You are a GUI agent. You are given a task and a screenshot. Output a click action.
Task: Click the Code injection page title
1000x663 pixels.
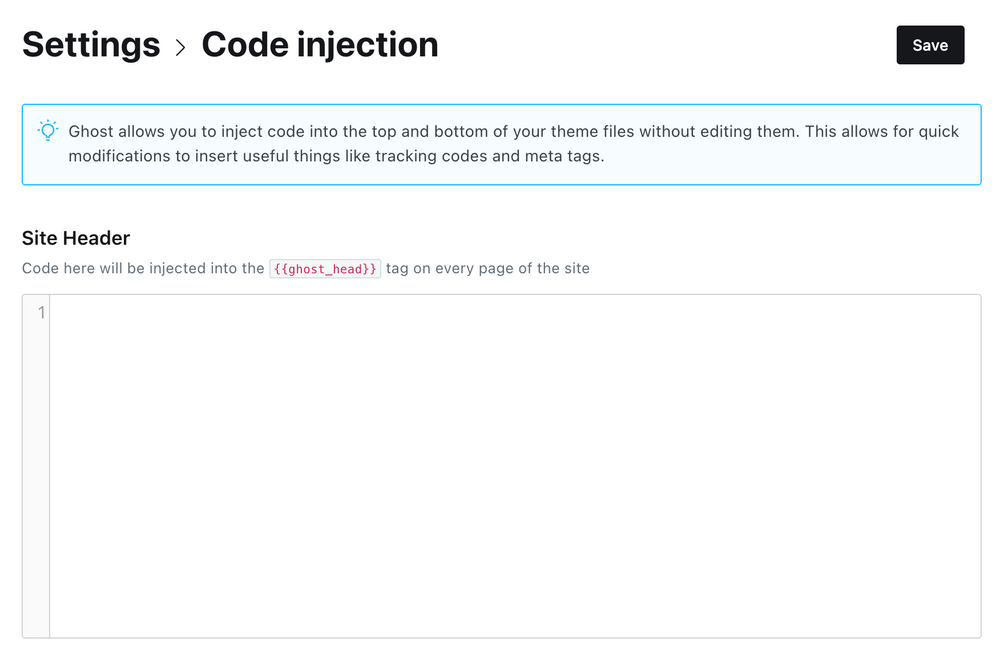coord(320,45)
